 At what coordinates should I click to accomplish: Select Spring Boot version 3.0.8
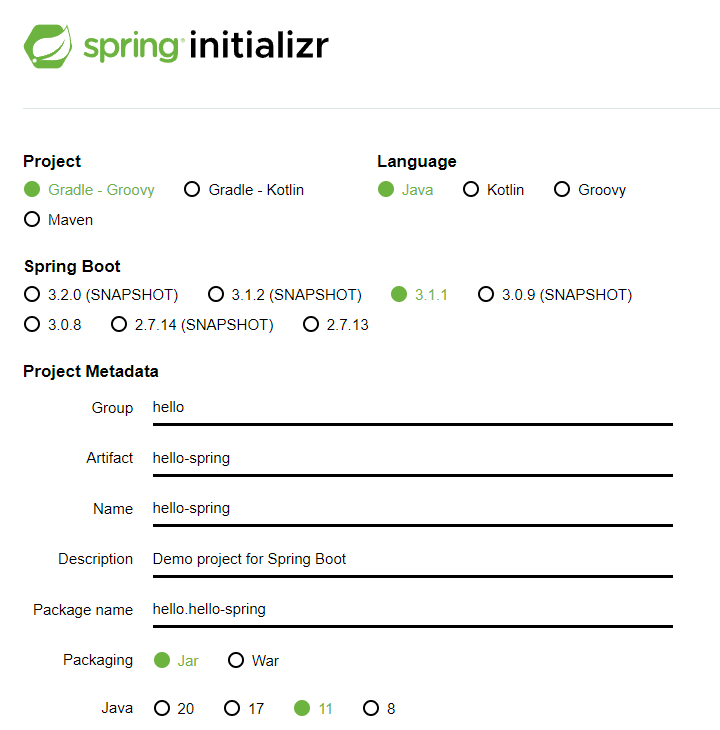coord(53,324)
